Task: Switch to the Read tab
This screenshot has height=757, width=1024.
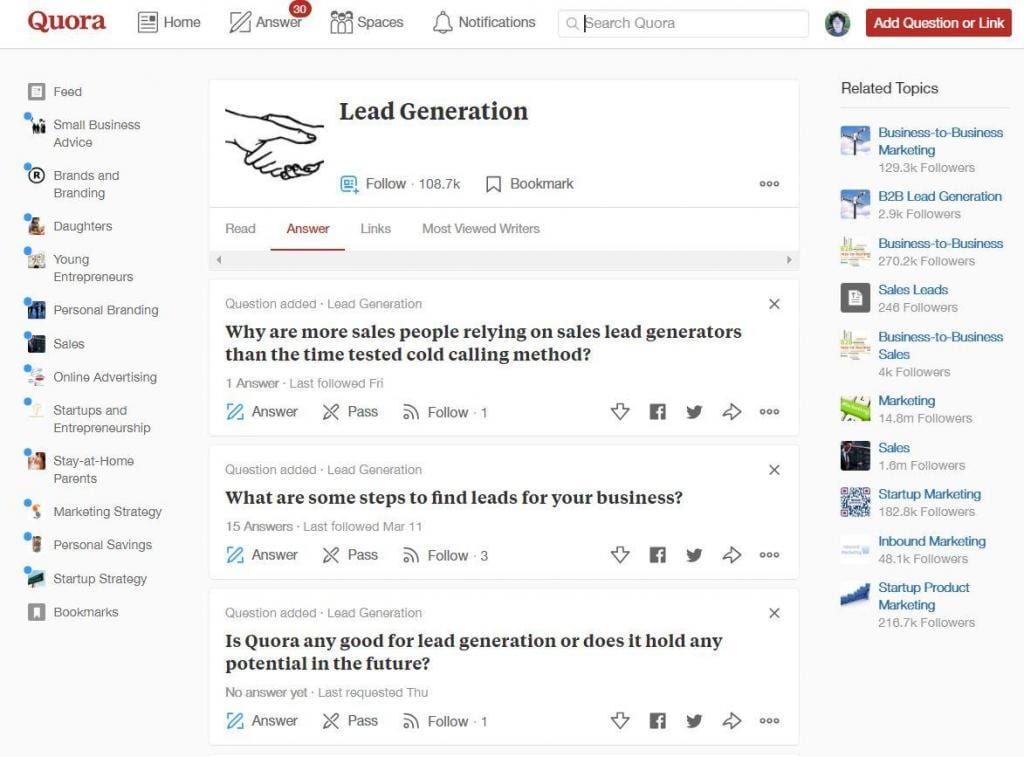Action: tap(240, 229)
